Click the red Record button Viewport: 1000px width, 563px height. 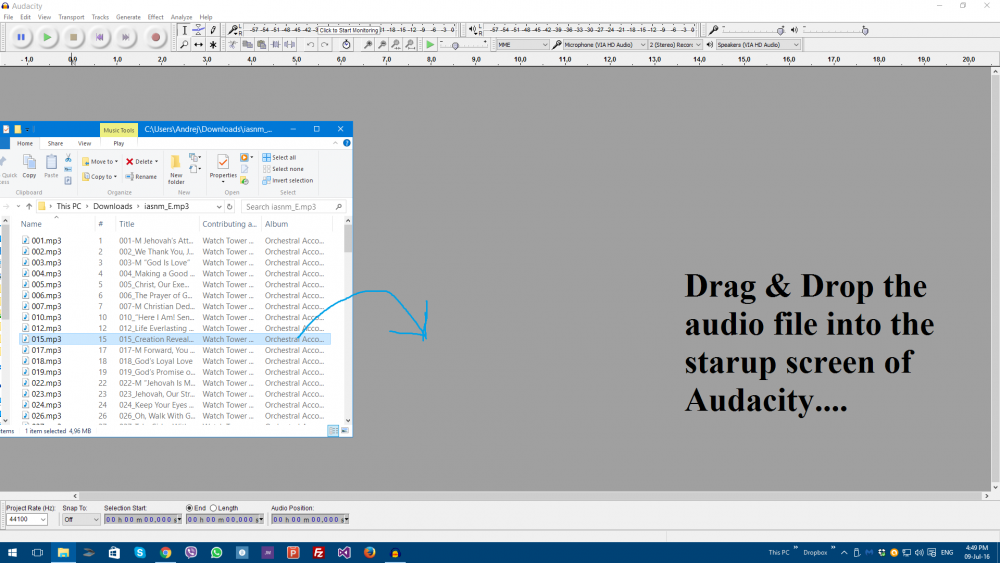(x=155, y=38)
